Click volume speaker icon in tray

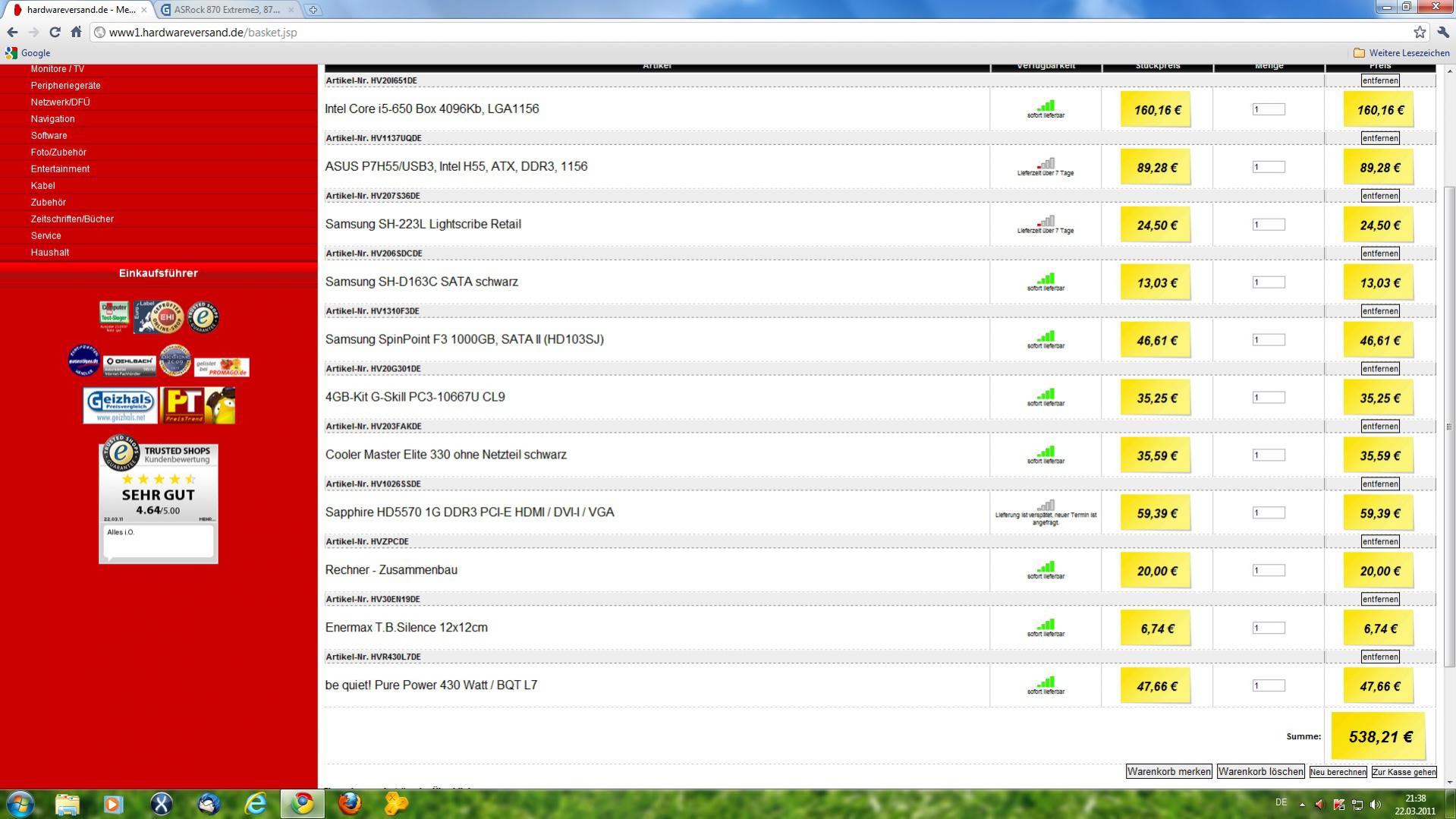(x=1376, y=805)
